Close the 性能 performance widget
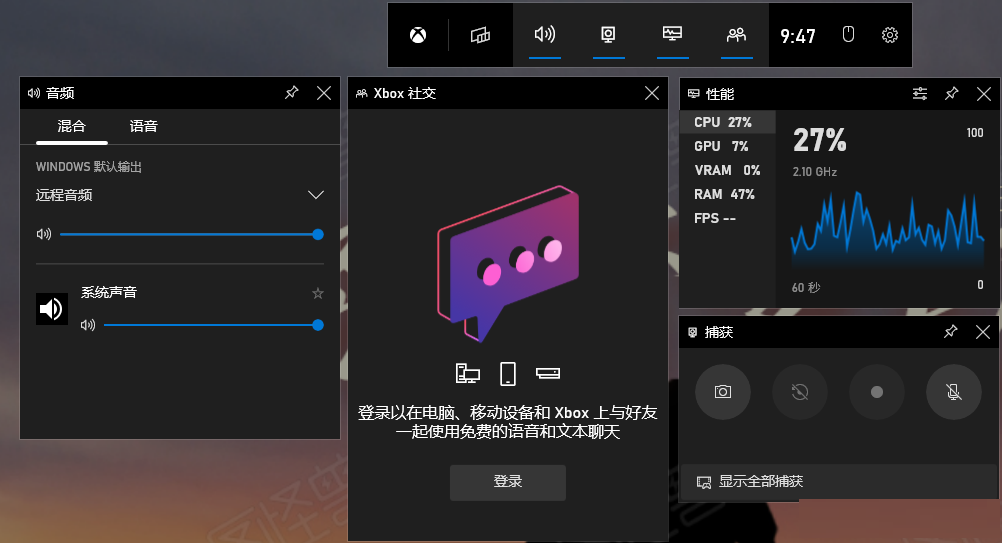This screenshot has width=1002, height=543. pyautogui.click(x=984, y=94)
